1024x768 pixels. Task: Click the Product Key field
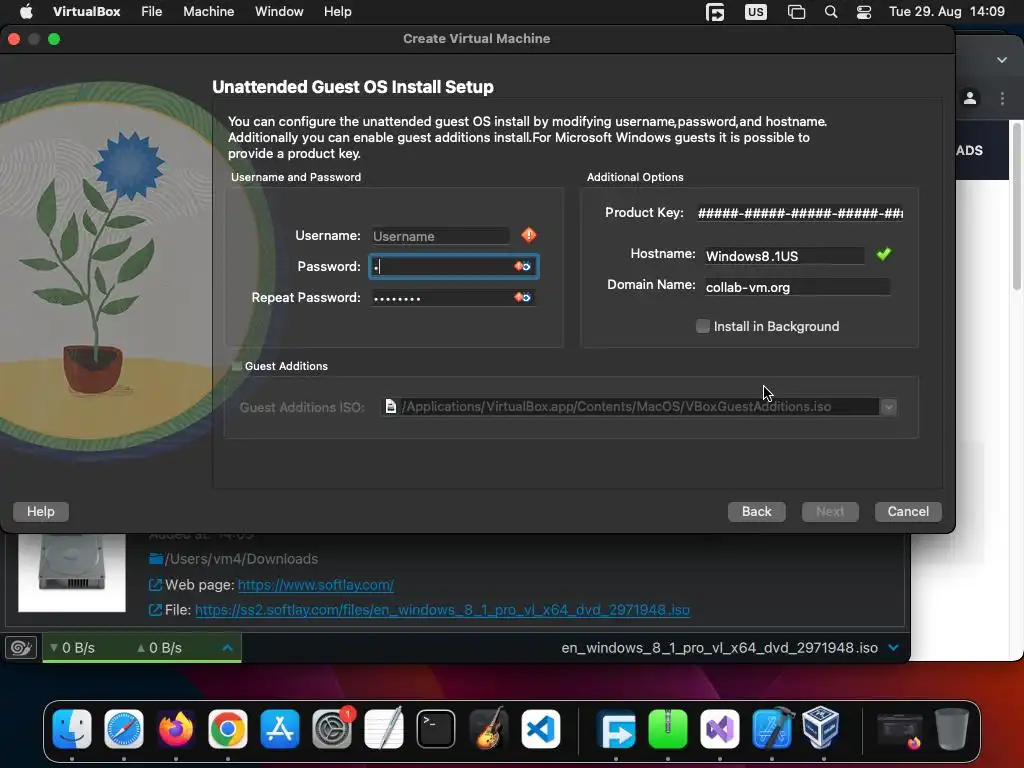(800, 213)
